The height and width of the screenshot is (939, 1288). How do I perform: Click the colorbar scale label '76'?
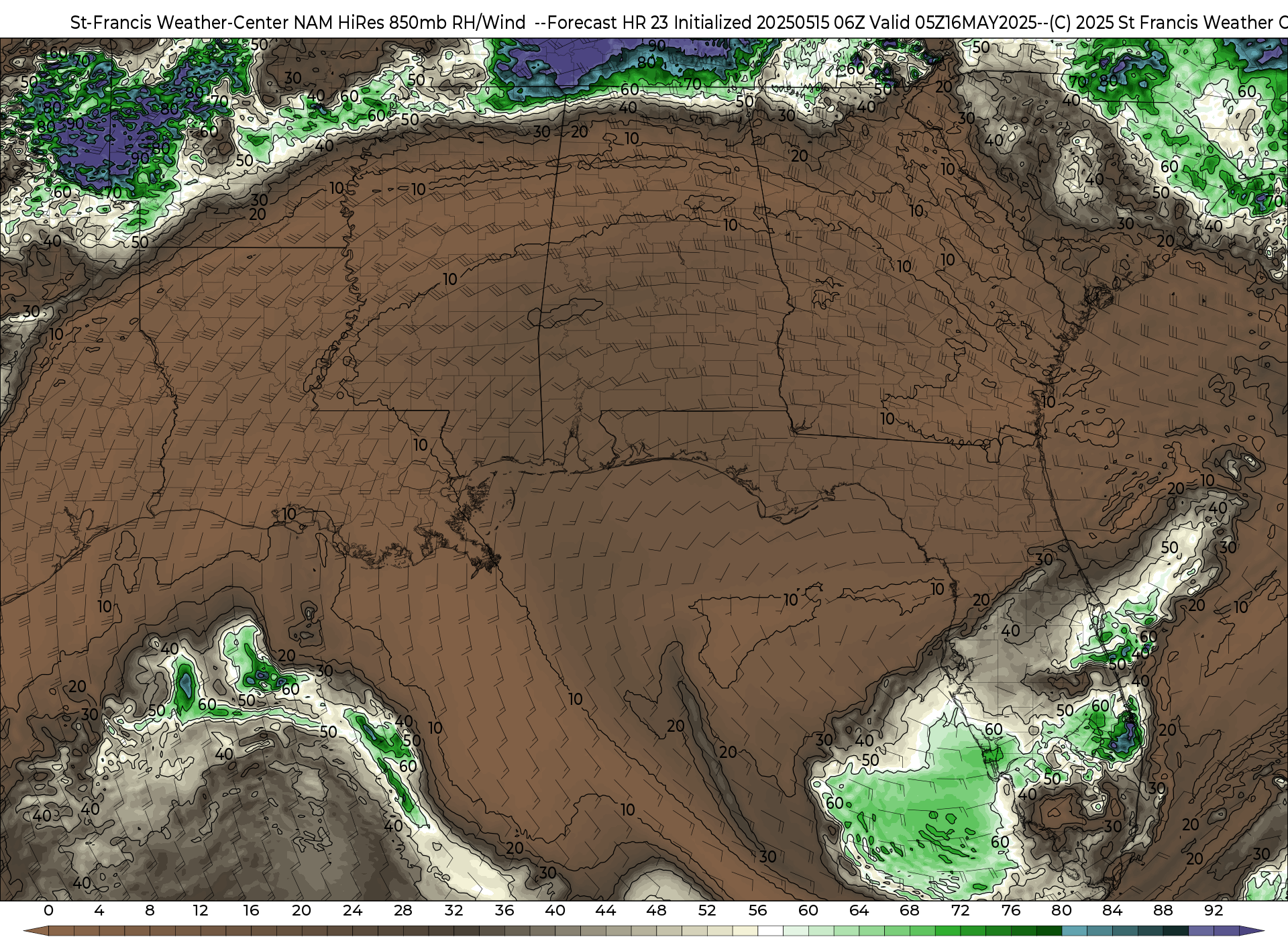click(x=1011, y=910)
